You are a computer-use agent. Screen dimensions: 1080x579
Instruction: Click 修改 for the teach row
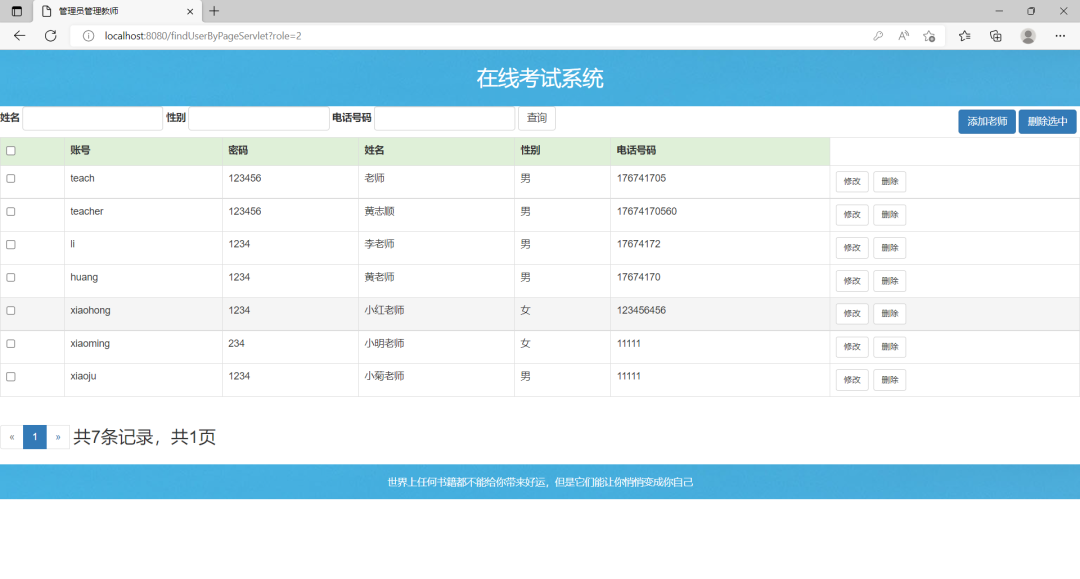[x=852, y=182]
